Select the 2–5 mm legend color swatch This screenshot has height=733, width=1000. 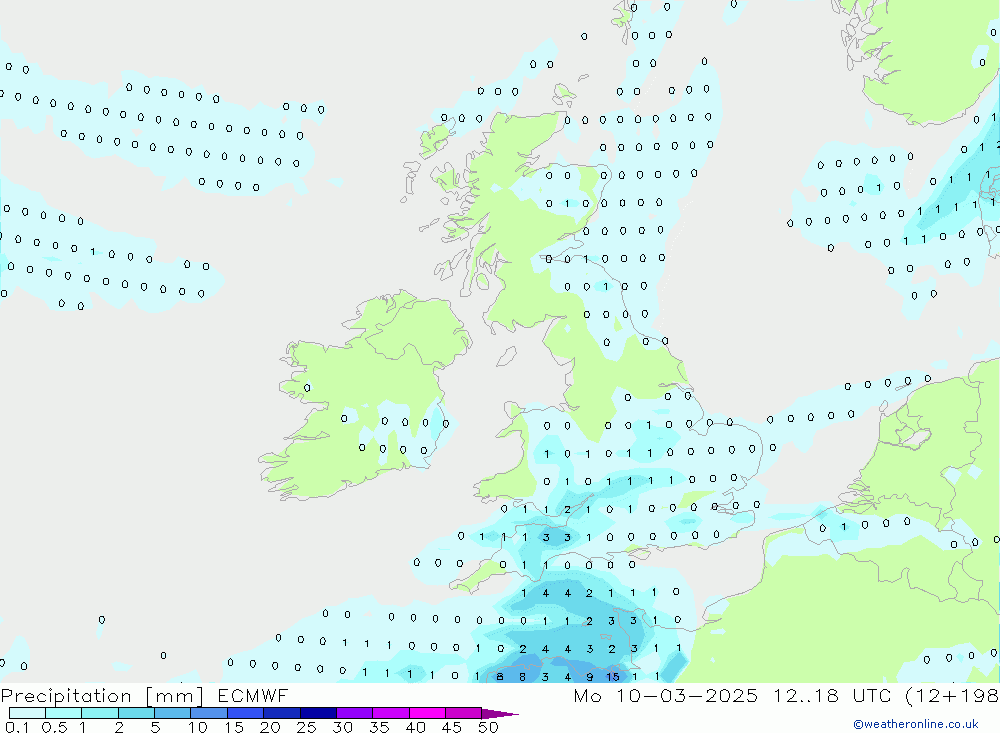(x=136, y=713)
